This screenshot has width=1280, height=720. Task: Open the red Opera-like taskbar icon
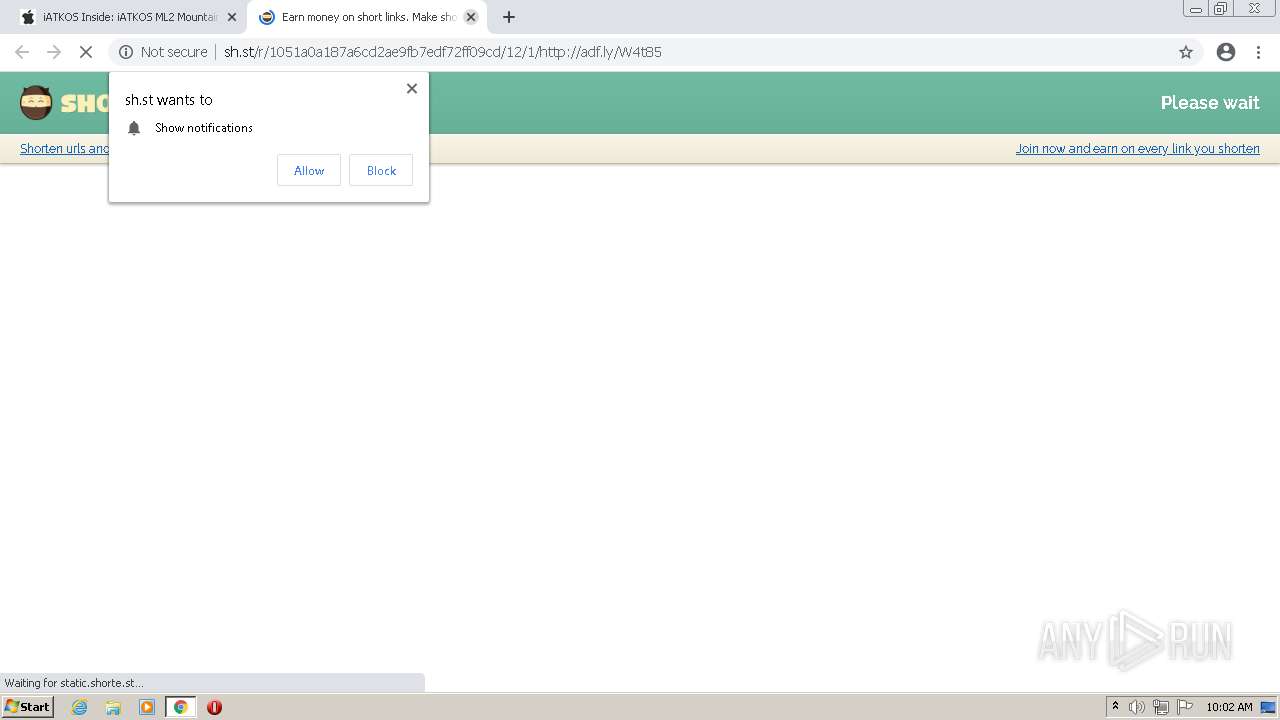(214, 707)
